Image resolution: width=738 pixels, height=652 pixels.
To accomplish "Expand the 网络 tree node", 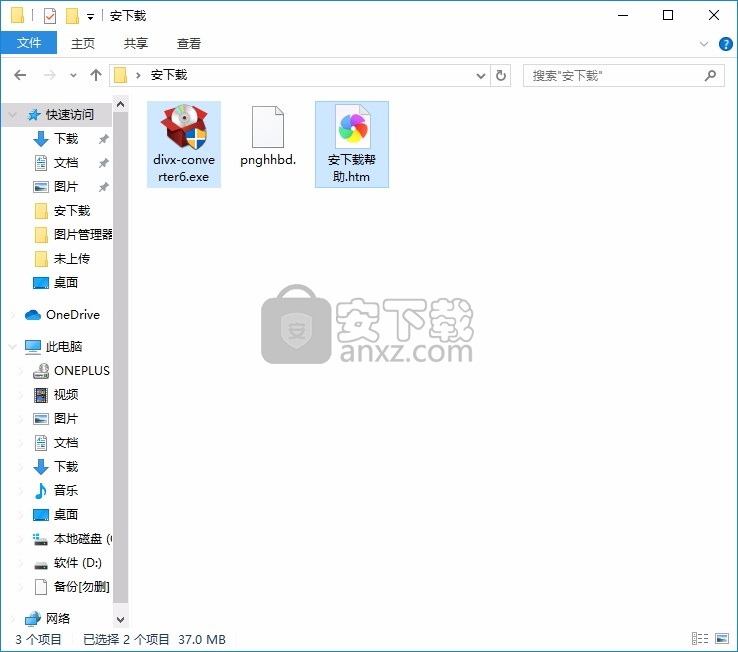I will 13,618.
